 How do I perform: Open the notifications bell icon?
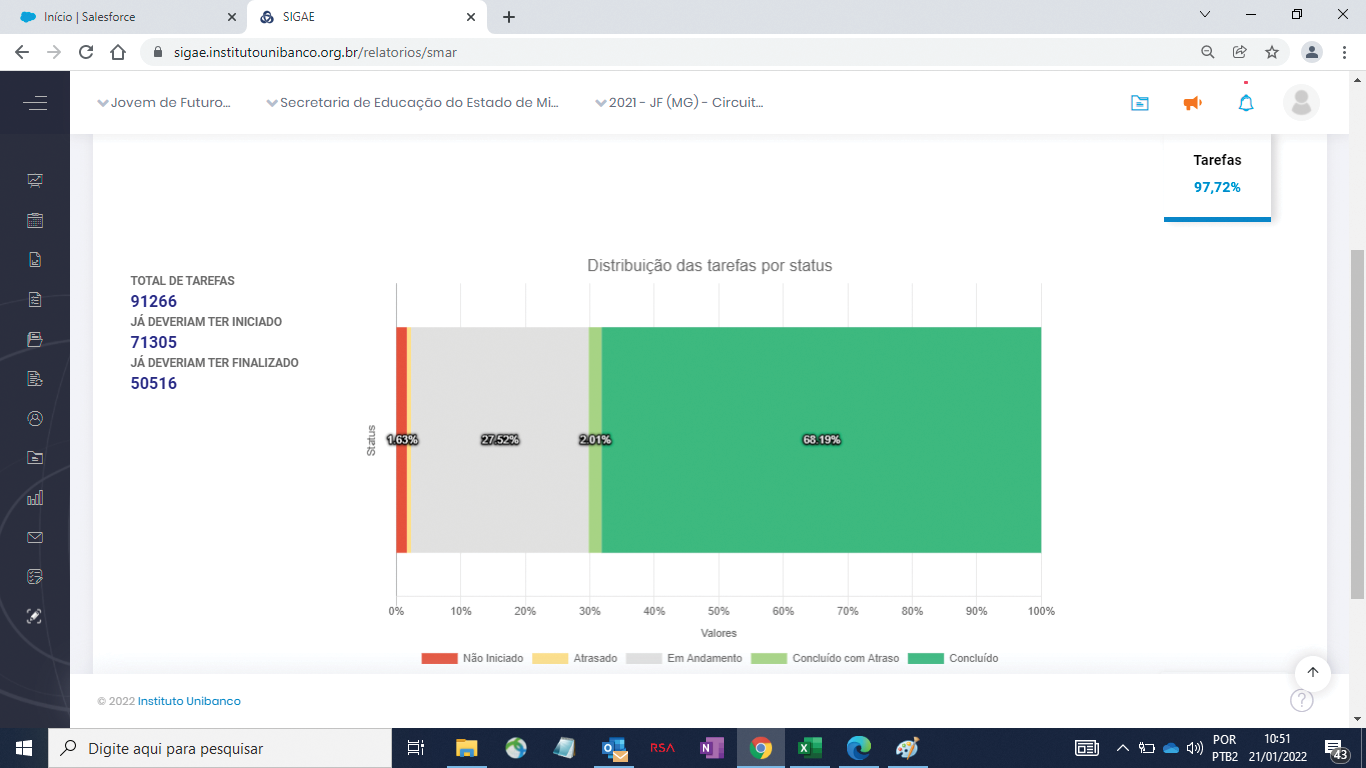point(1246,103)
